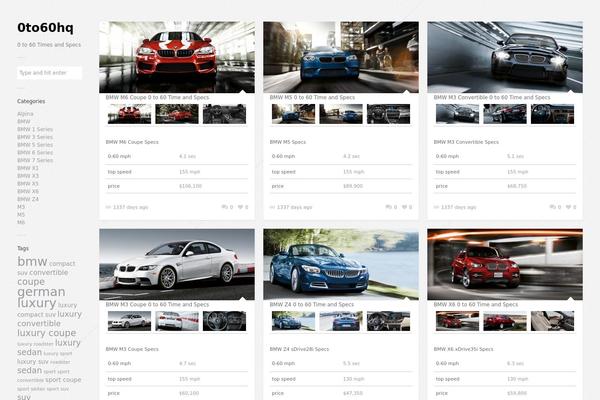Open the BMW 5 Series category
Screen dimensions: 600x400
(35, 145)
